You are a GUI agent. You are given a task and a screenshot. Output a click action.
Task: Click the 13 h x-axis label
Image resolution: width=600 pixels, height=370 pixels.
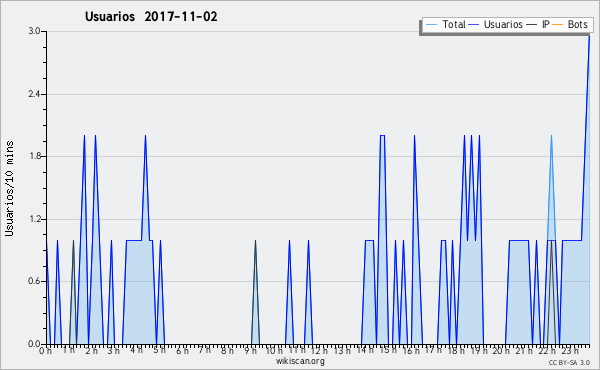tap(342, 350)
